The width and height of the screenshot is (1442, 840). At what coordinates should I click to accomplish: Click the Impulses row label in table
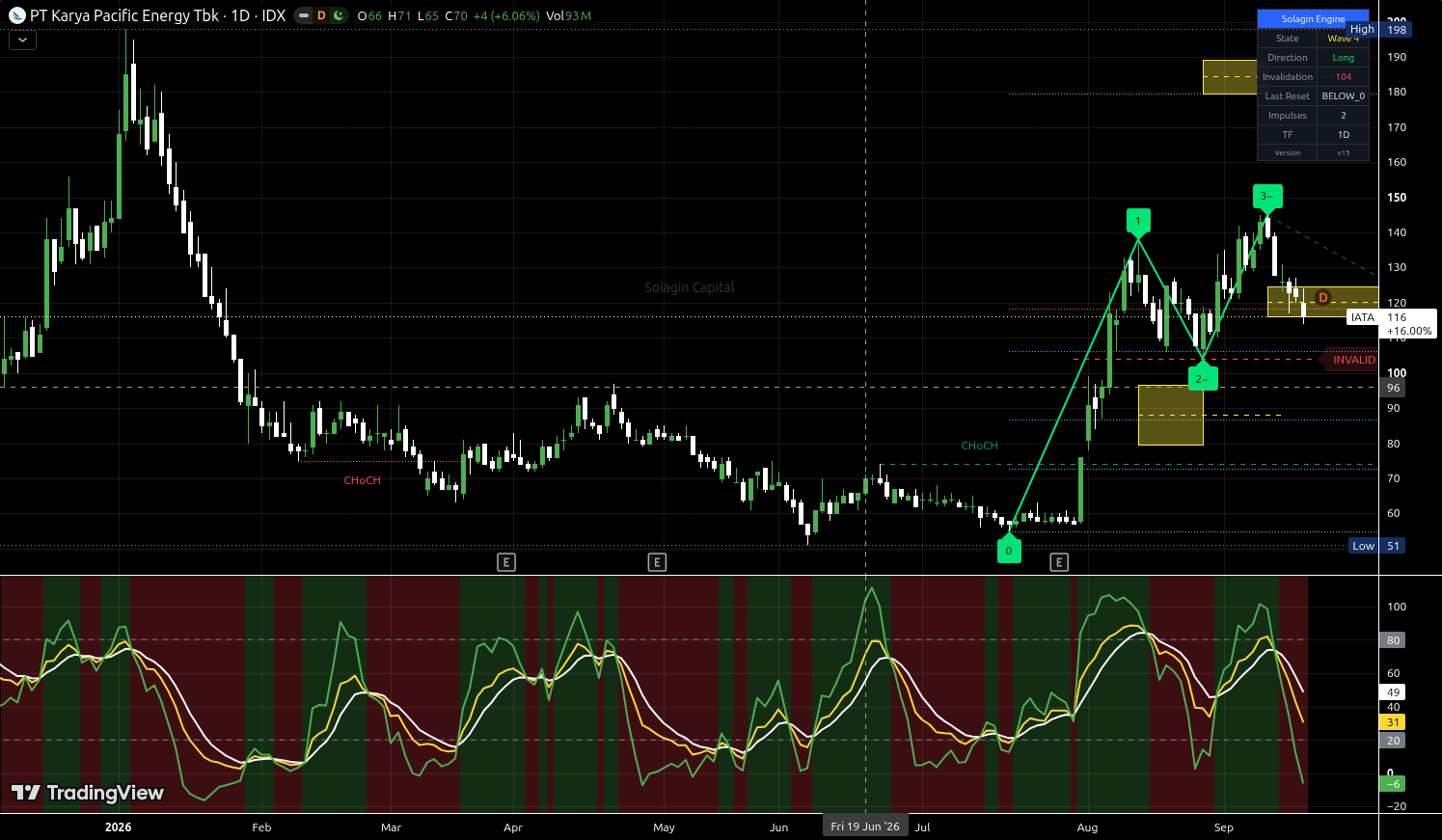pos(1288,116)
